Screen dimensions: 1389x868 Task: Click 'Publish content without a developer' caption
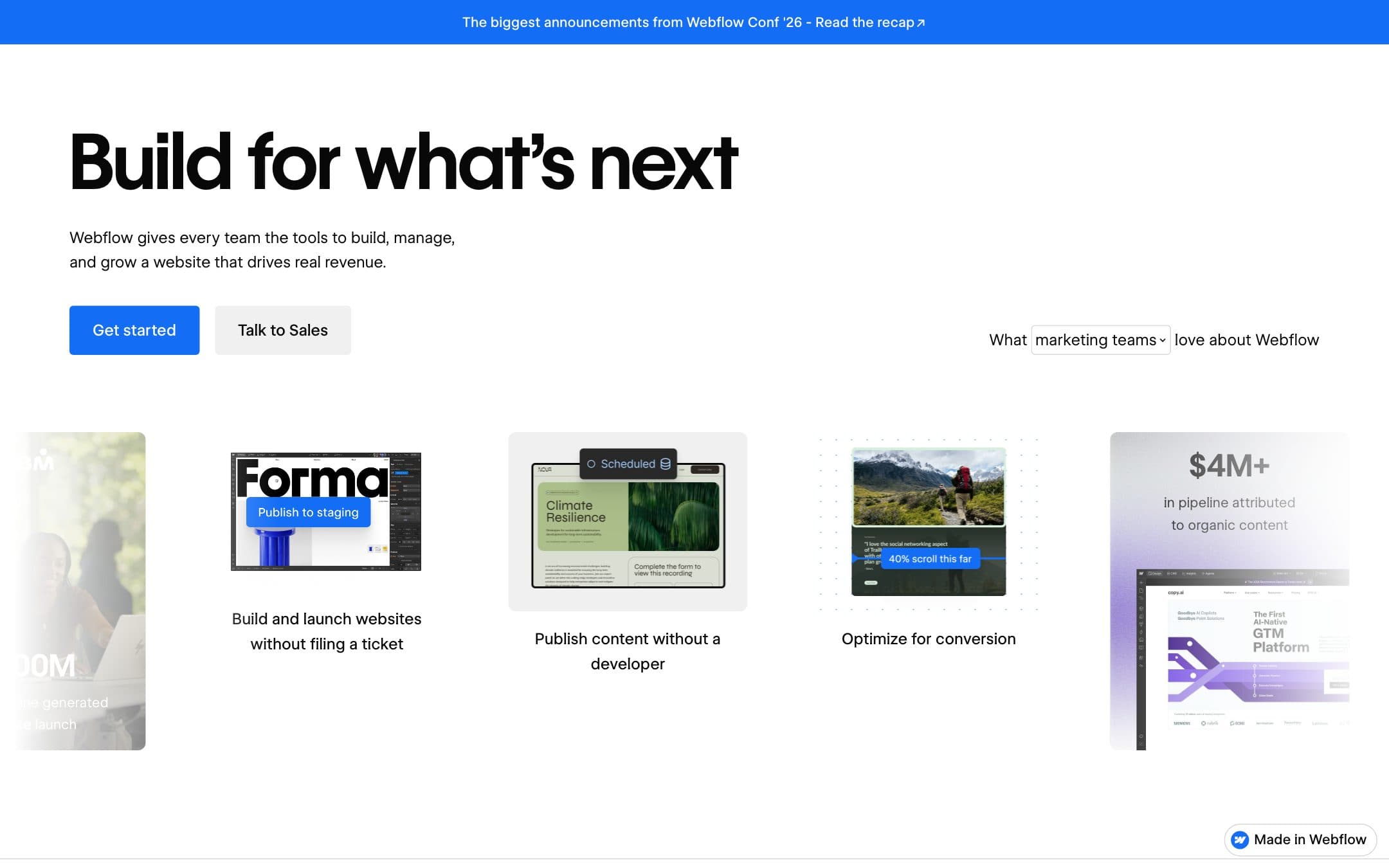628,651
